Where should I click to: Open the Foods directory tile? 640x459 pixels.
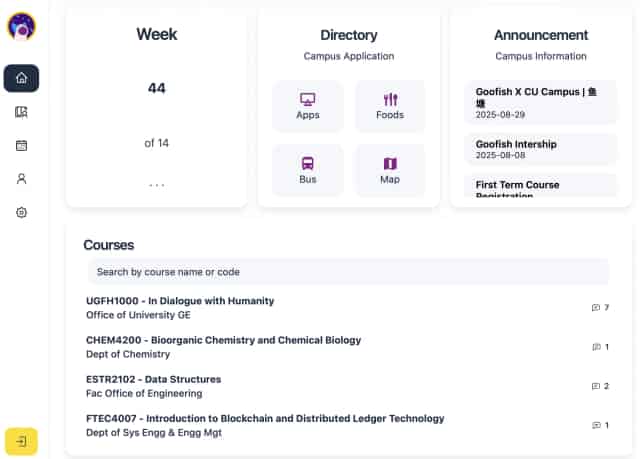coord(390,106)
